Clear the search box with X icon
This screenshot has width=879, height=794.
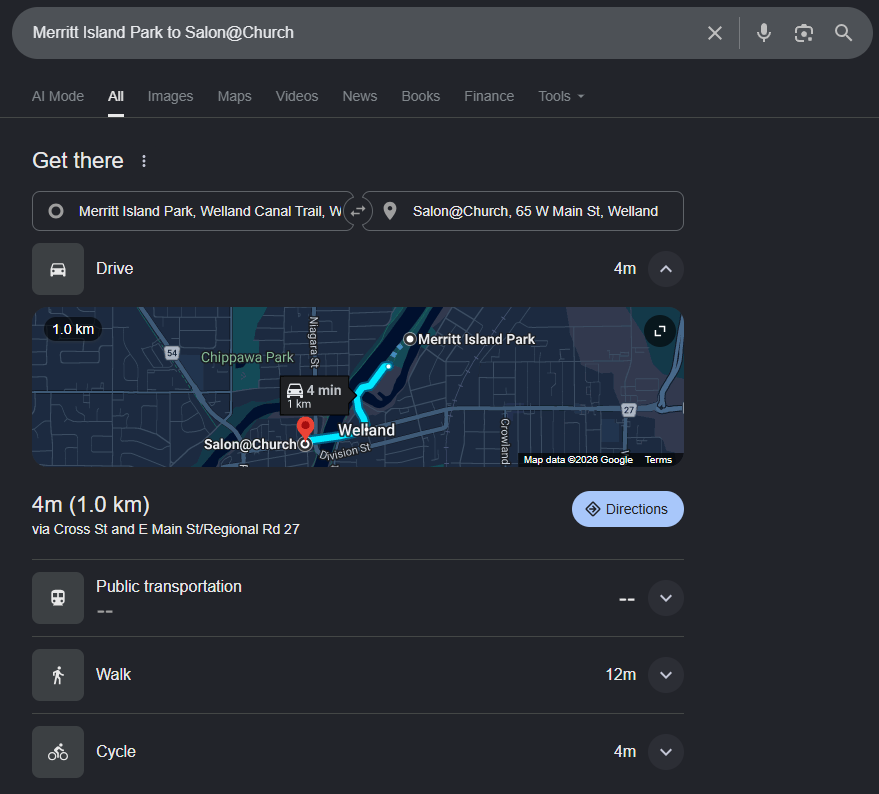[x=714, y=33]
